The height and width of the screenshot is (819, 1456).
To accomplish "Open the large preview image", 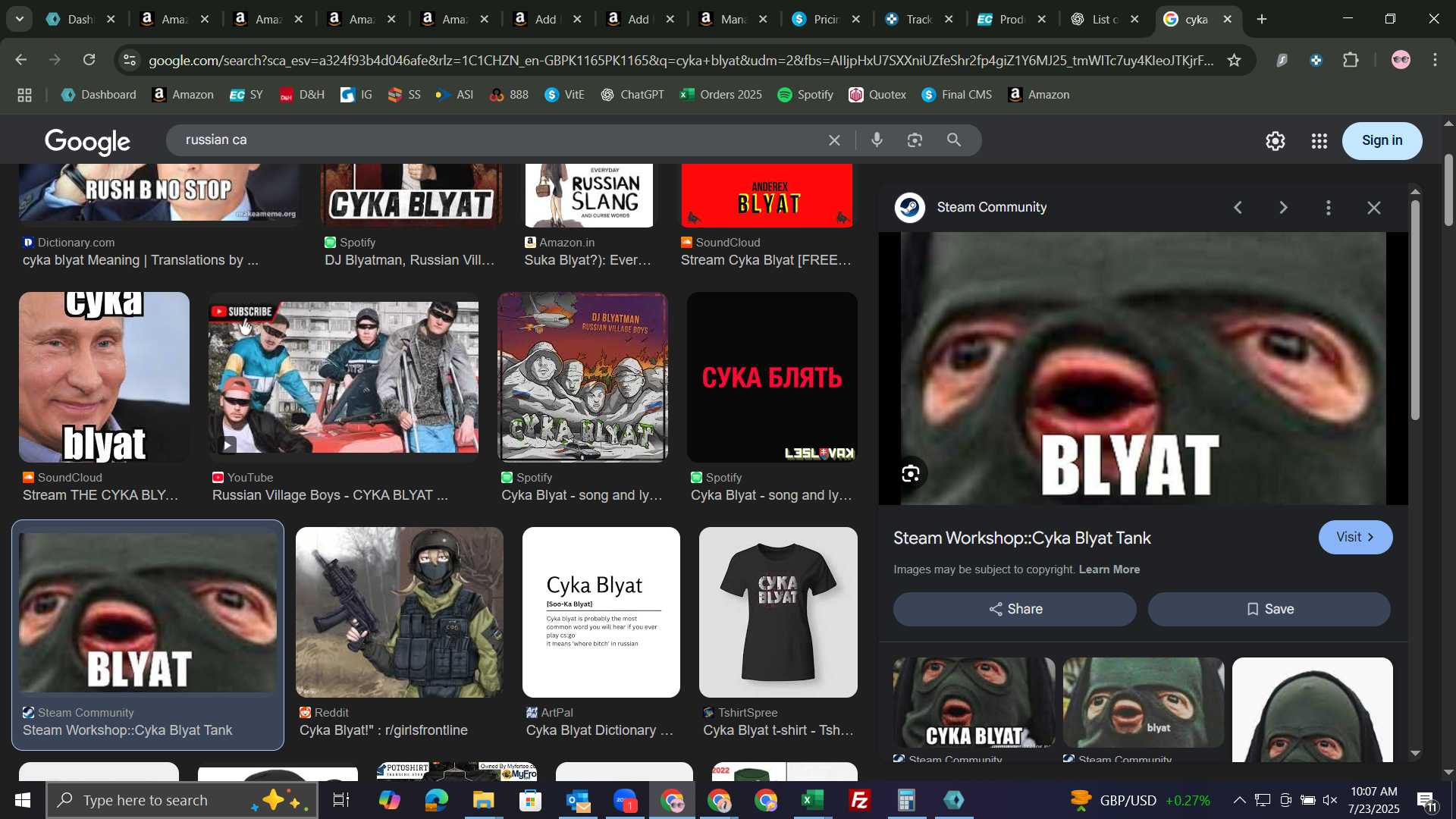I will coord(1143,369).
